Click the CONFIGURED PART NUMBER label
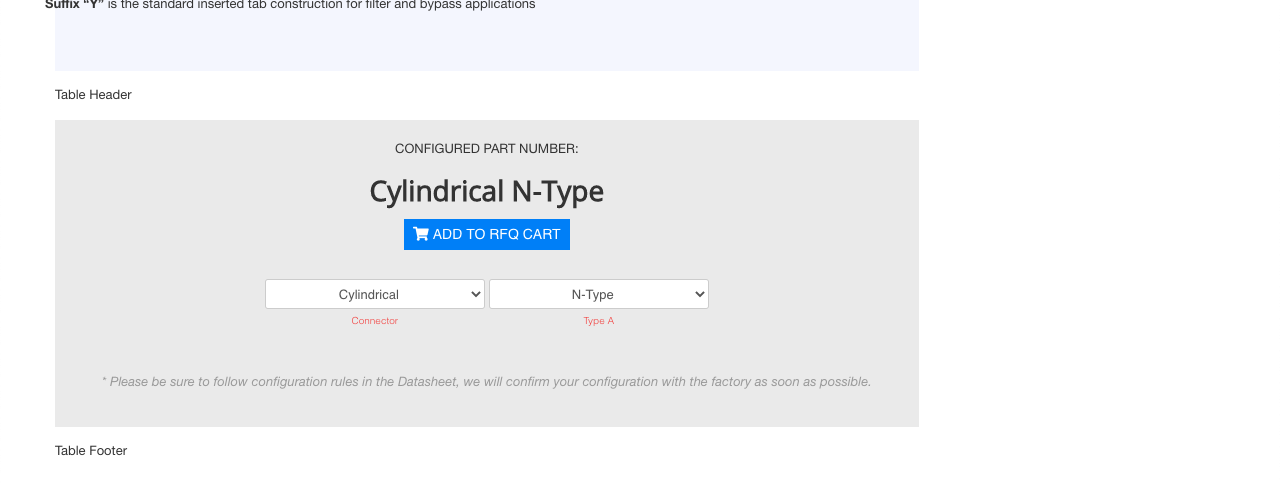Viewport: 1280px width, 484px height. [x=487, y=148]
